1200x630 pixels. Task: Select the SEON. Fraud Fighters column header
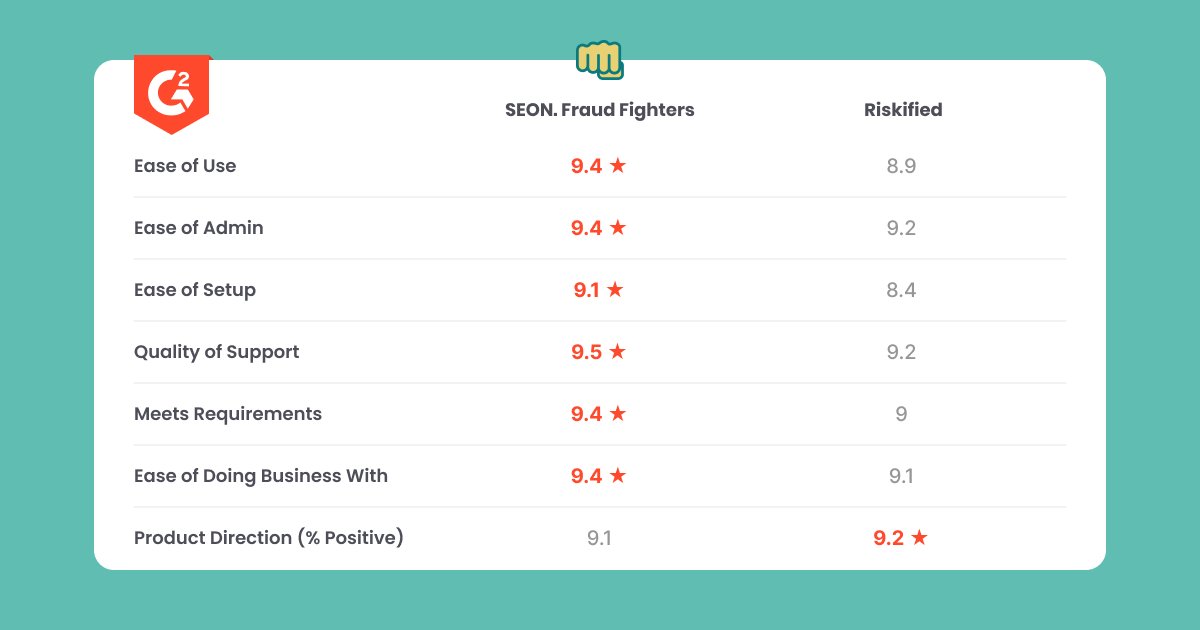(x=599, y=110)
